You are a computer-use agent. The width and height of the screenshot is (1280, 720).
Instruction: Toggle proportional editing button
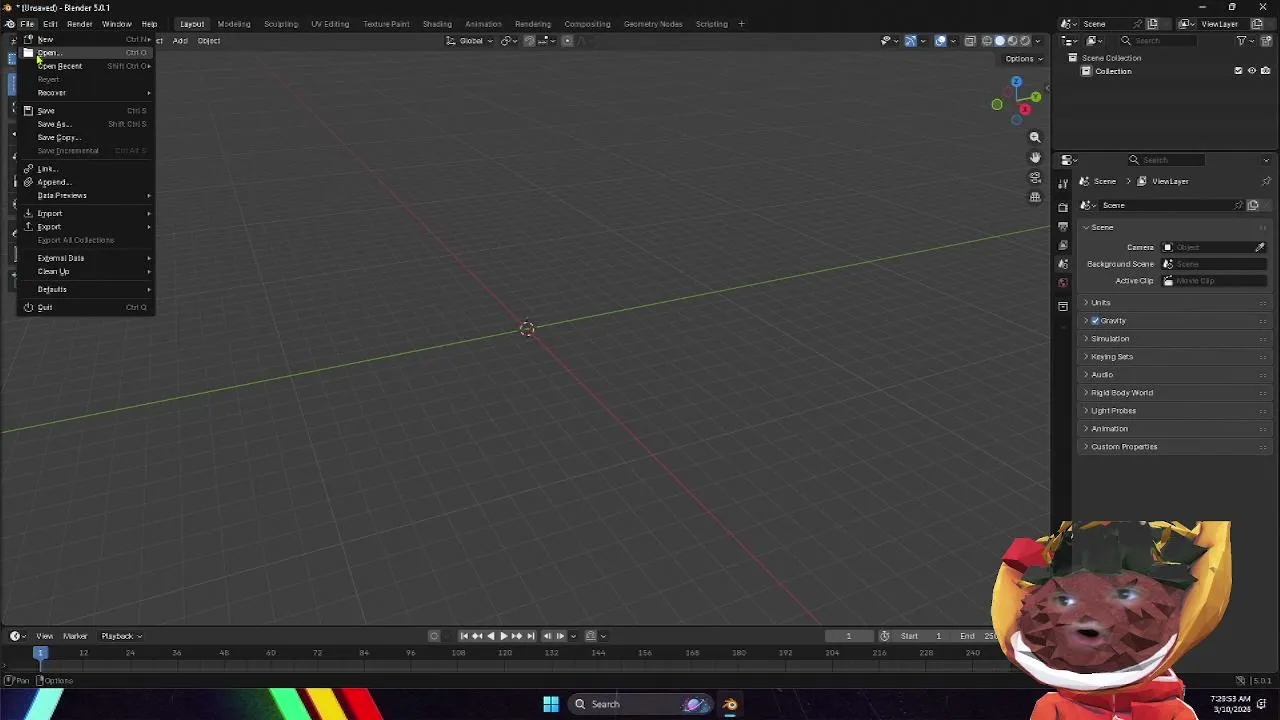pyautogui.click(x=567, y=41)
